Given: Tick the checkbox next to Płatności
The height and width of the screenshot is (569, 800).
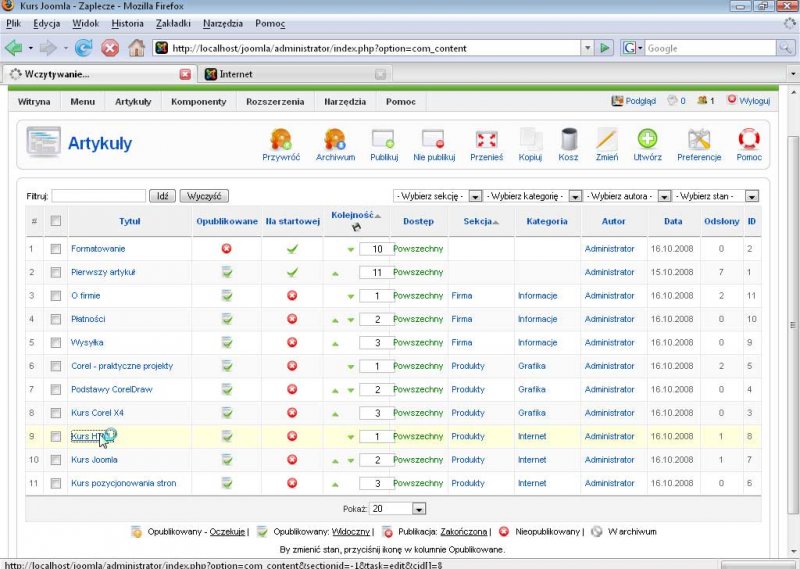Looking at the screenshot, I should [x=56, y=319].
